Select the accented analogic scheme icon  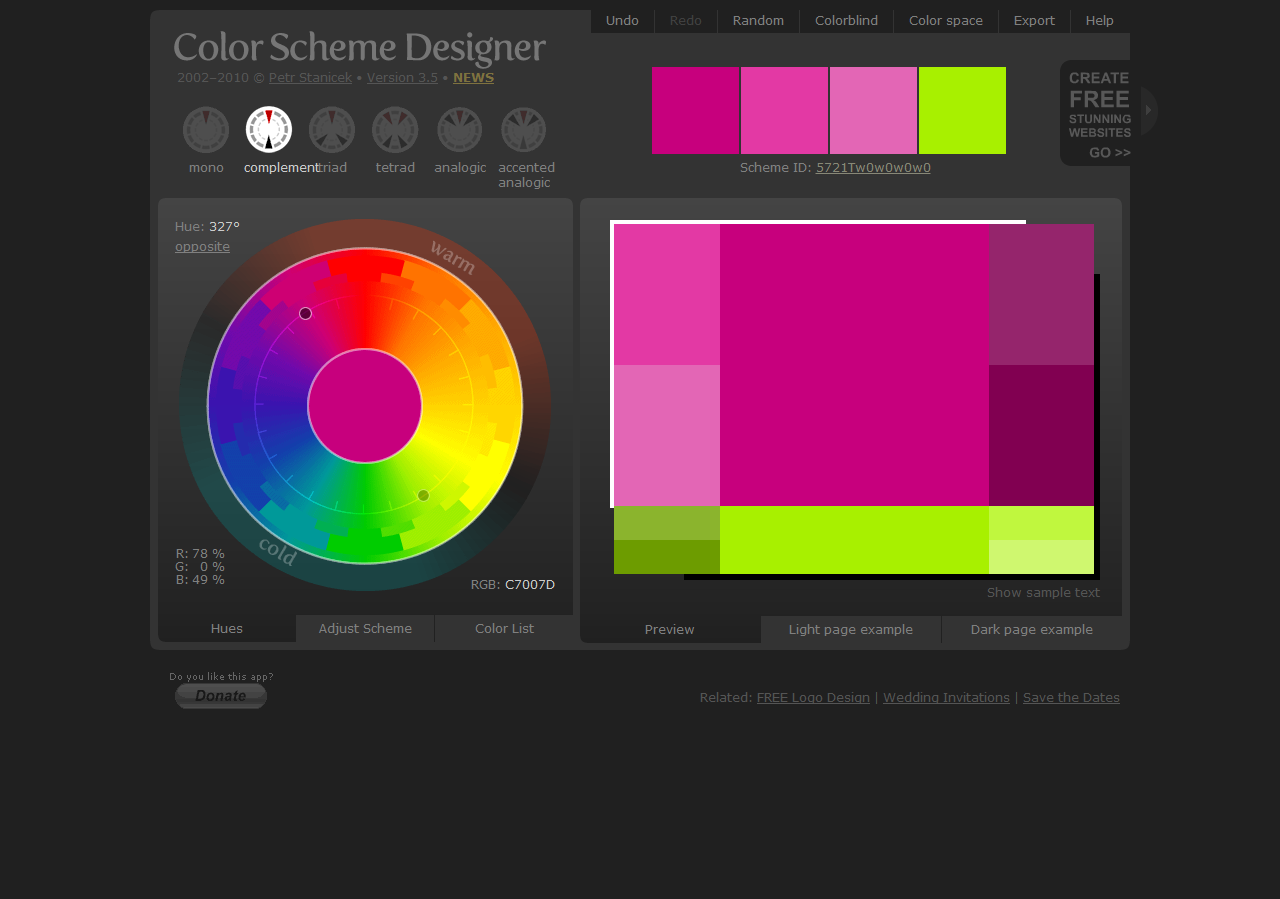click(524, 130)
